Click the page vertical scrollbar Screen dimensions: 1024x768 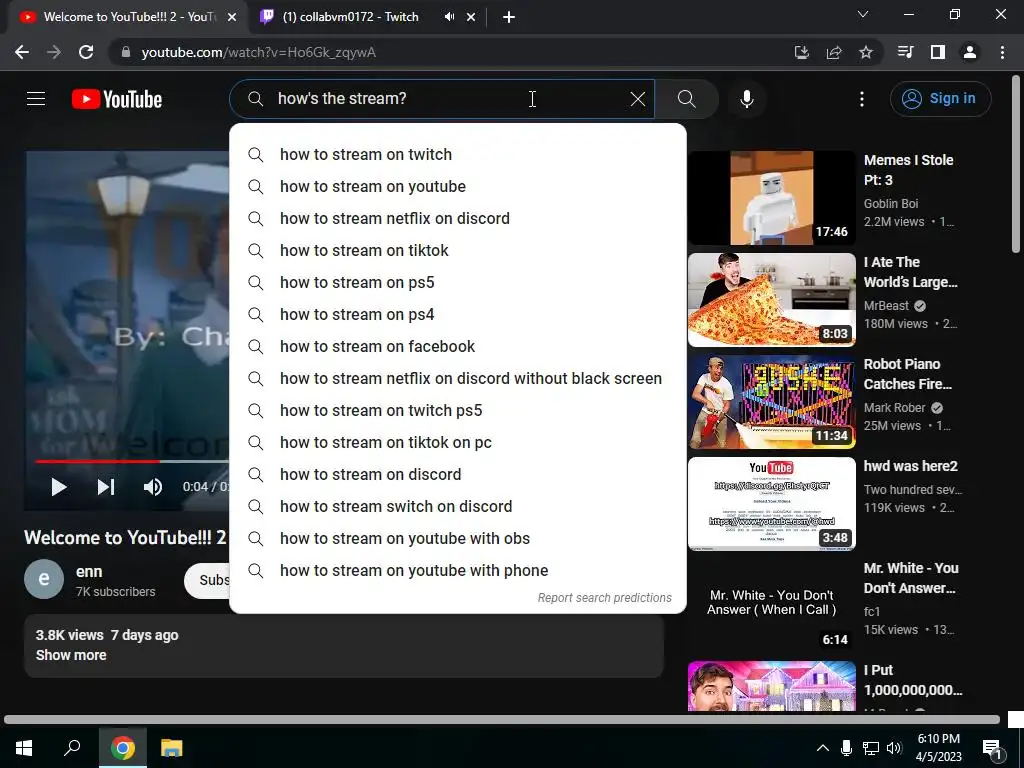pyautogui.click(x=1016, y=164)
